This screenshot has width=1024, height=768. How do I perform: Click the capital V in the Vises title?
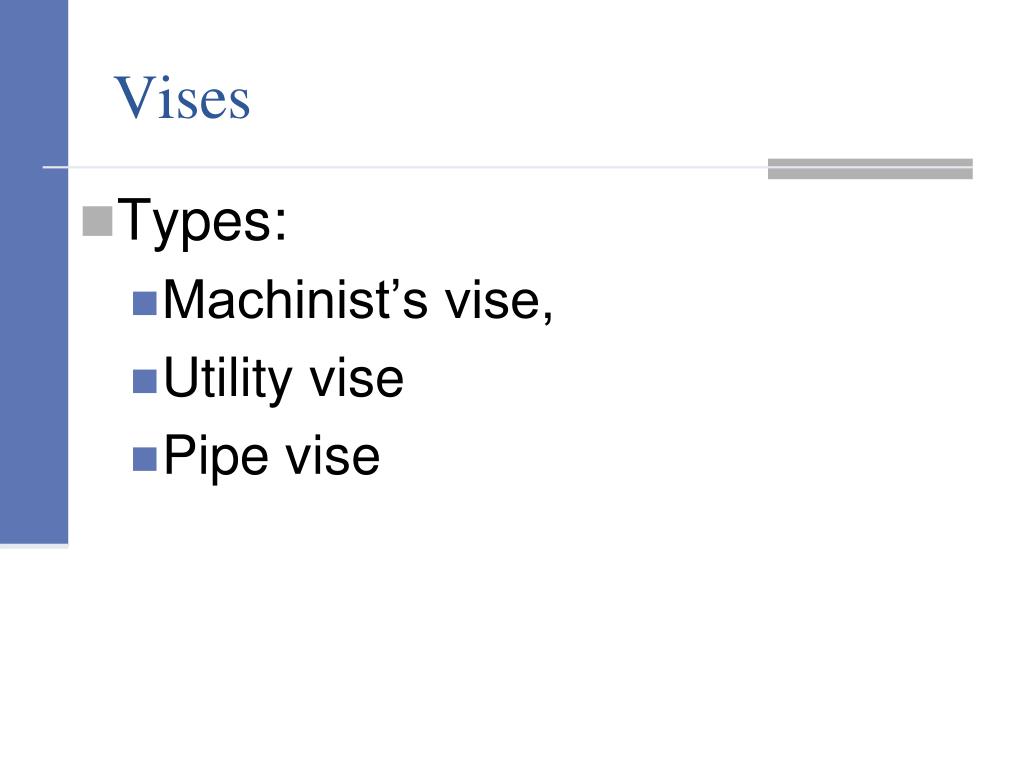pos(135,97)
